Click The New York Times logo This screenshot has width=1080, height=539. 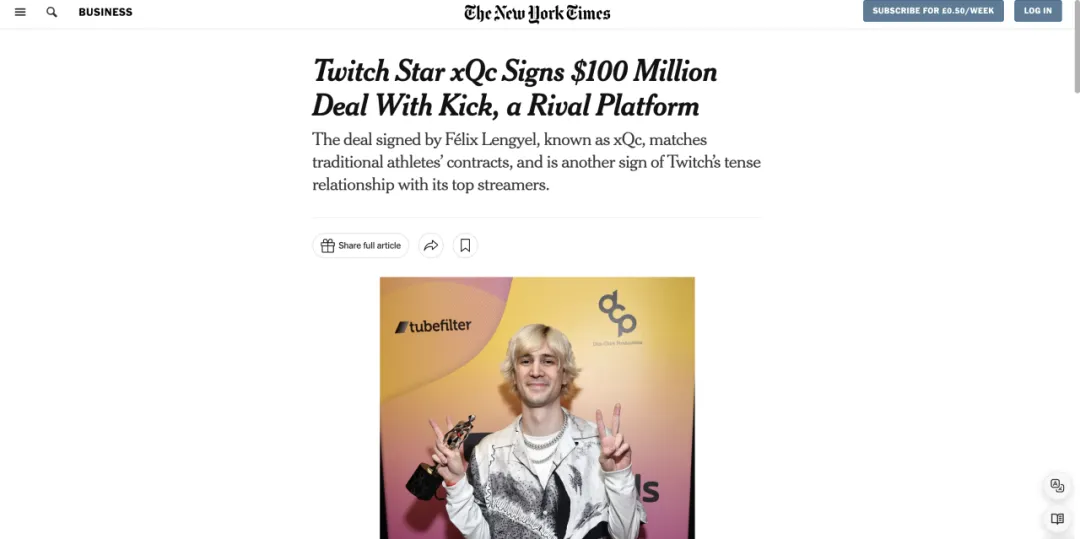[x=537, y=13]
